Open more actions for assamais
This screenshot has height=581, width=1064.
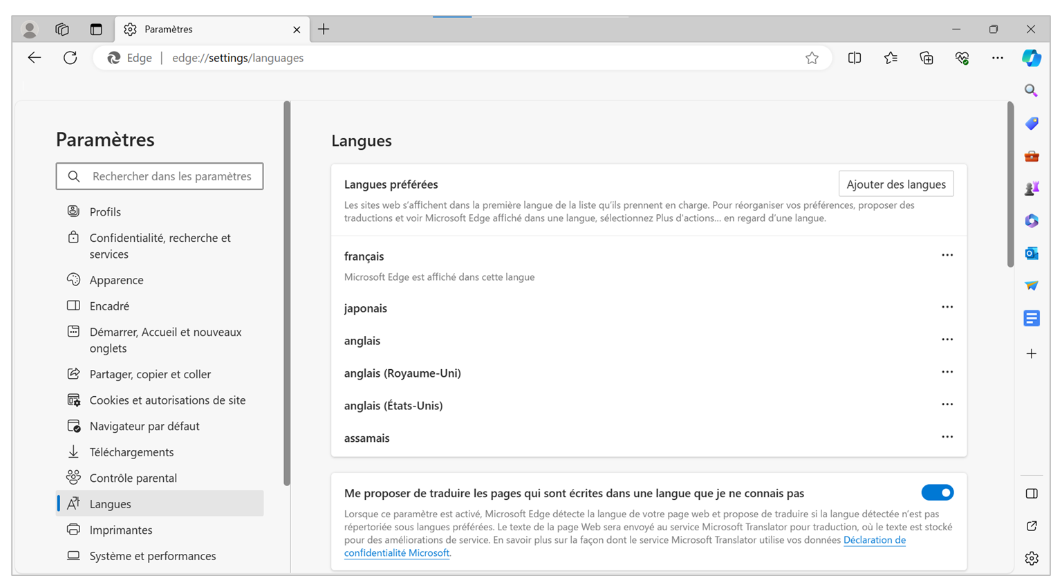947,436
